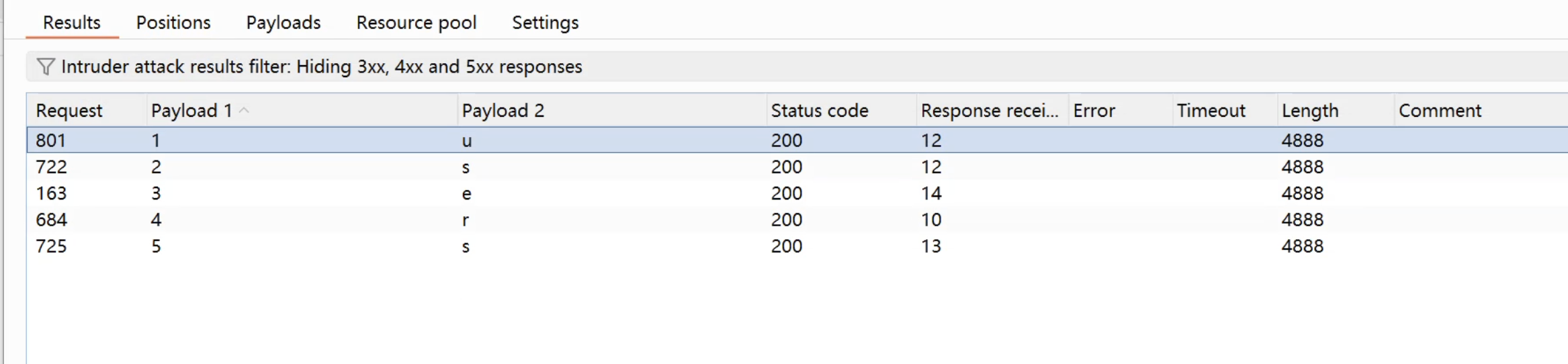Open the Intruder attack results filter bar
Screen dimensions: 1568x364
coord(321,67)
